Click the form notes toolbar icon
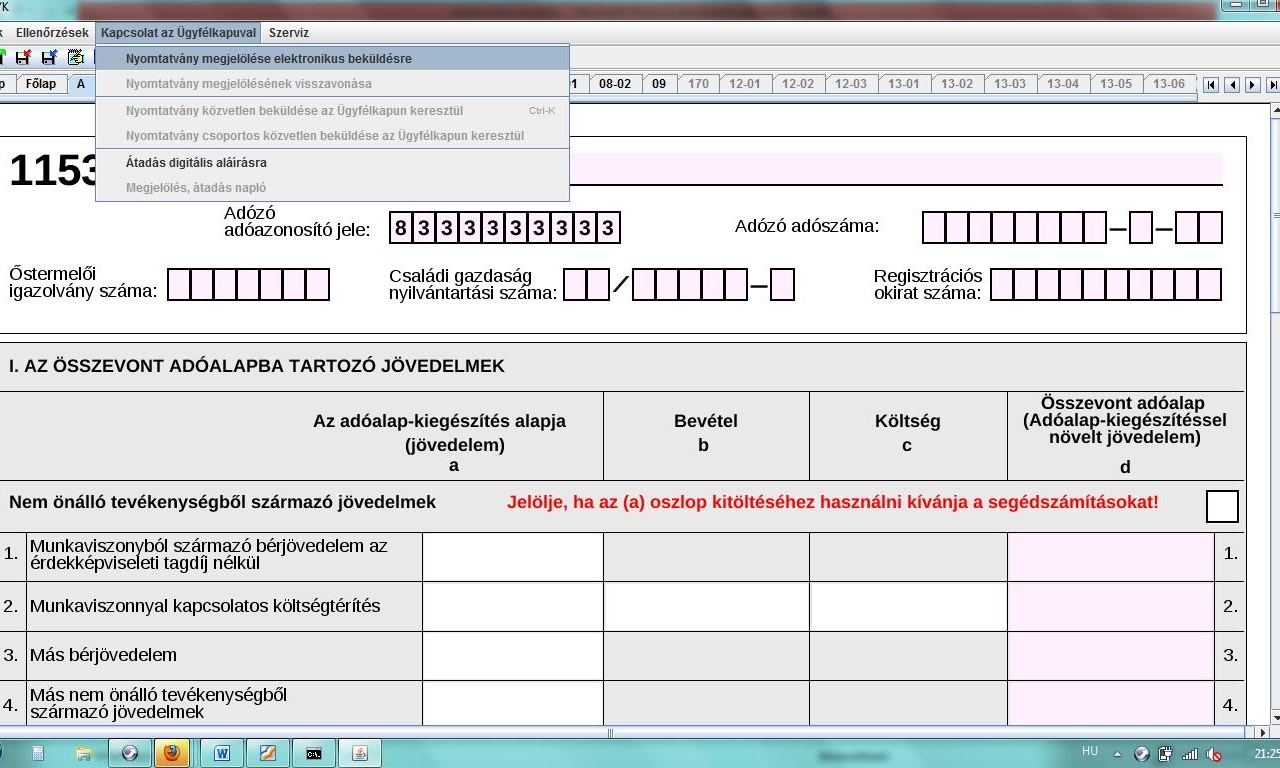Viewport: 1280px width, 768px height. coord(75,57)
